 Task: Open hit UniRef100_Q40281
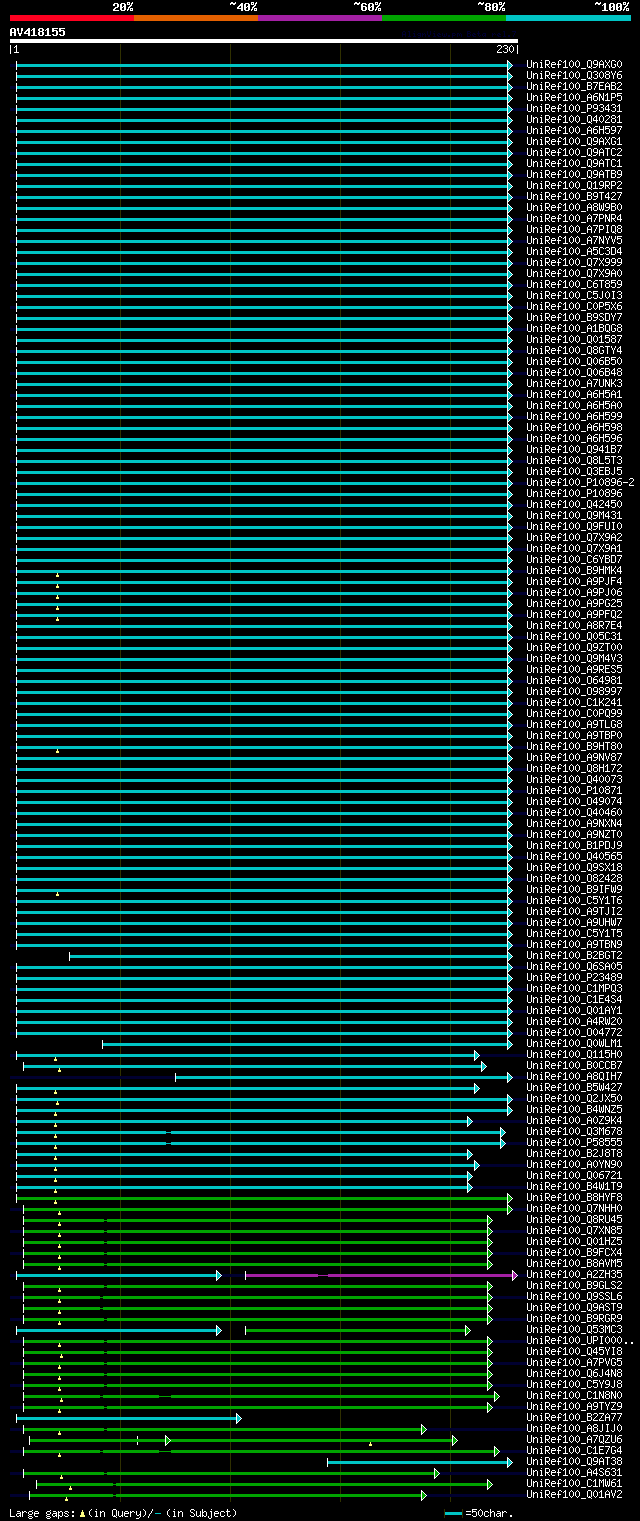click(x=574, y=120)
